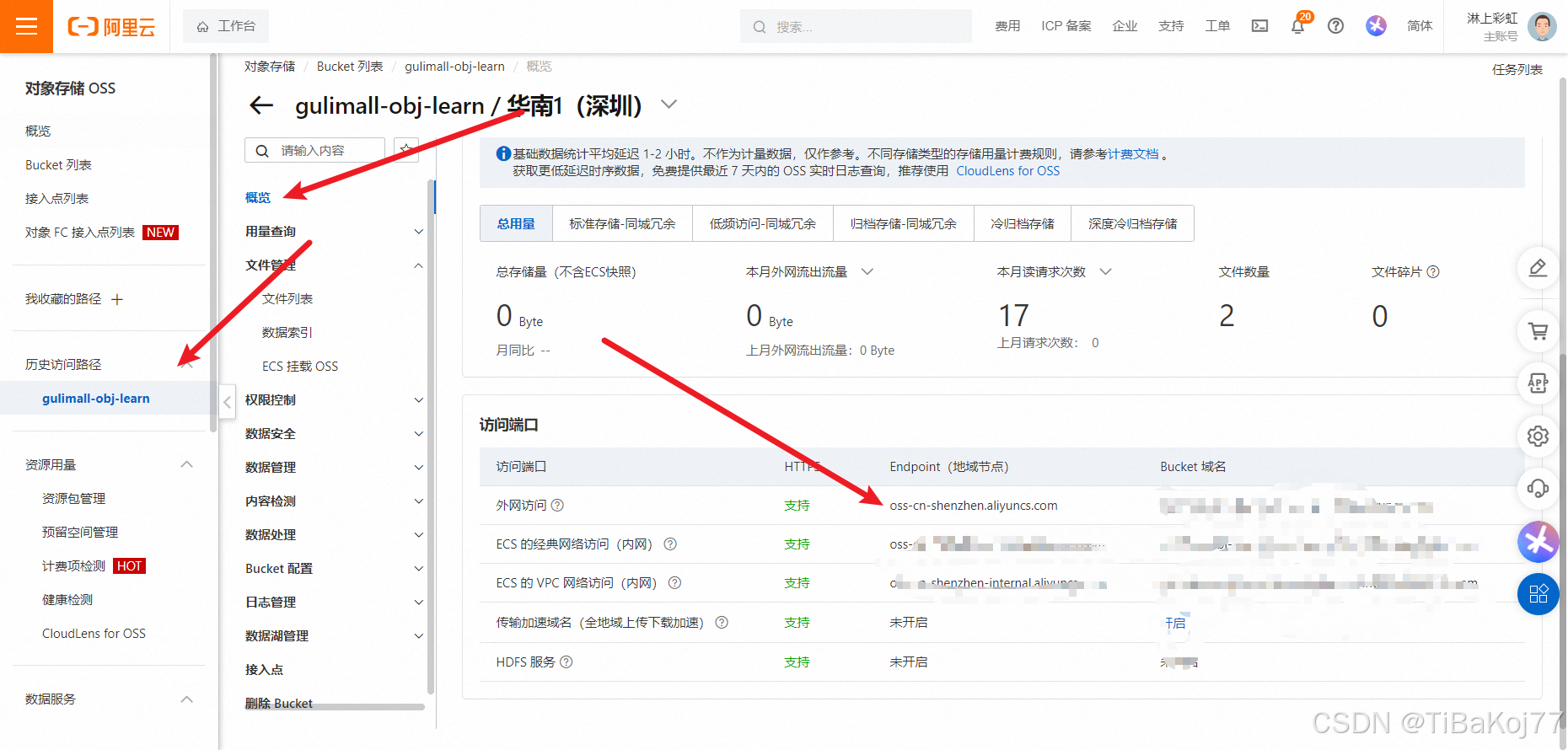
Task: Open 对象 FC 接入点列表
Action: click(x=80, y=233)
